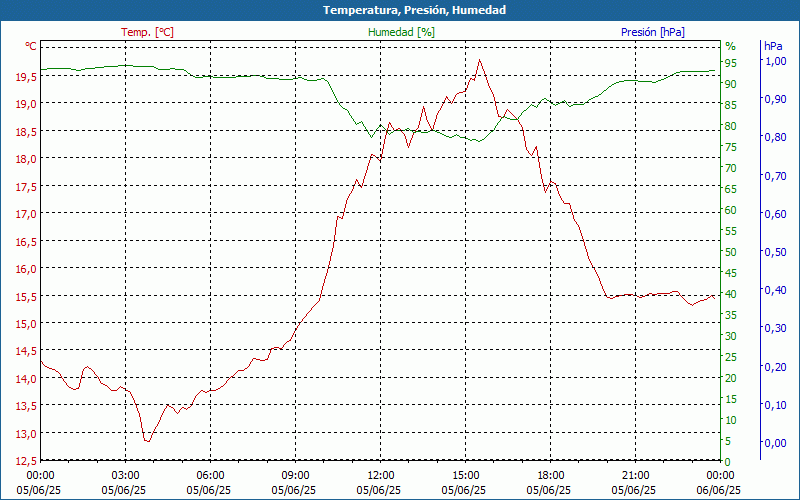The height and width of the screenshot is (500, 800).
Task: Click the 18,0 tick on the temperature axis
Action: click(x=26, y=159)
